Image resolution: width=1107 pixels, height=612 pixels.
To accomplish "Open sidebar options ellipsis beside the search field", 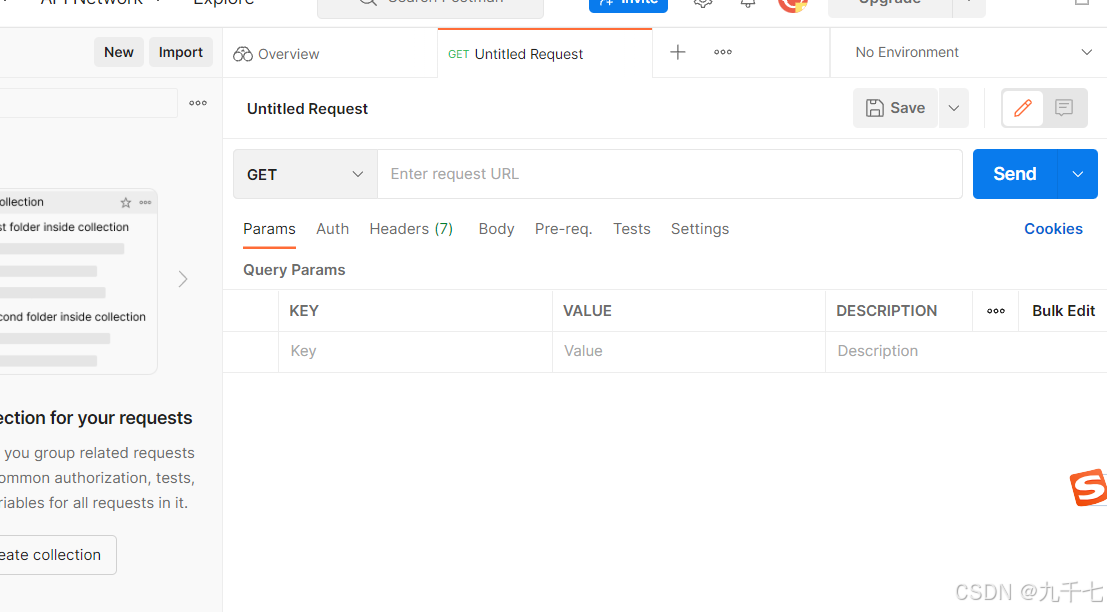I will 198,103.
